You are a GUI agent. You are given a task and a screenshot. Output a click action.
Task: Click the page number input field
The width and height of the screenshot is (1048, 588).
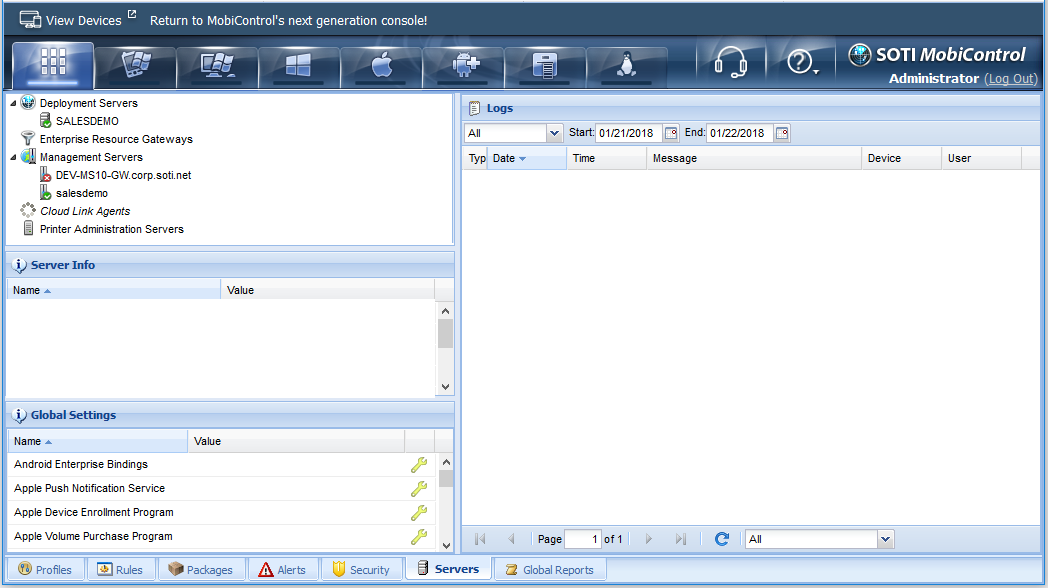click(583, 539)
